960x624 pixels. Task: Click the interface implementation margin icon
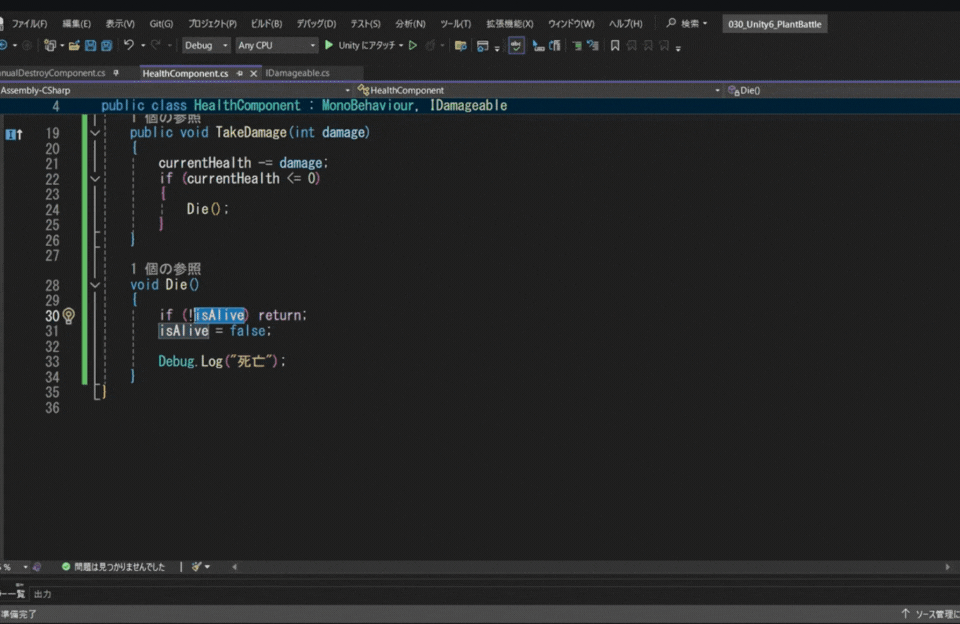coord(13,133)
